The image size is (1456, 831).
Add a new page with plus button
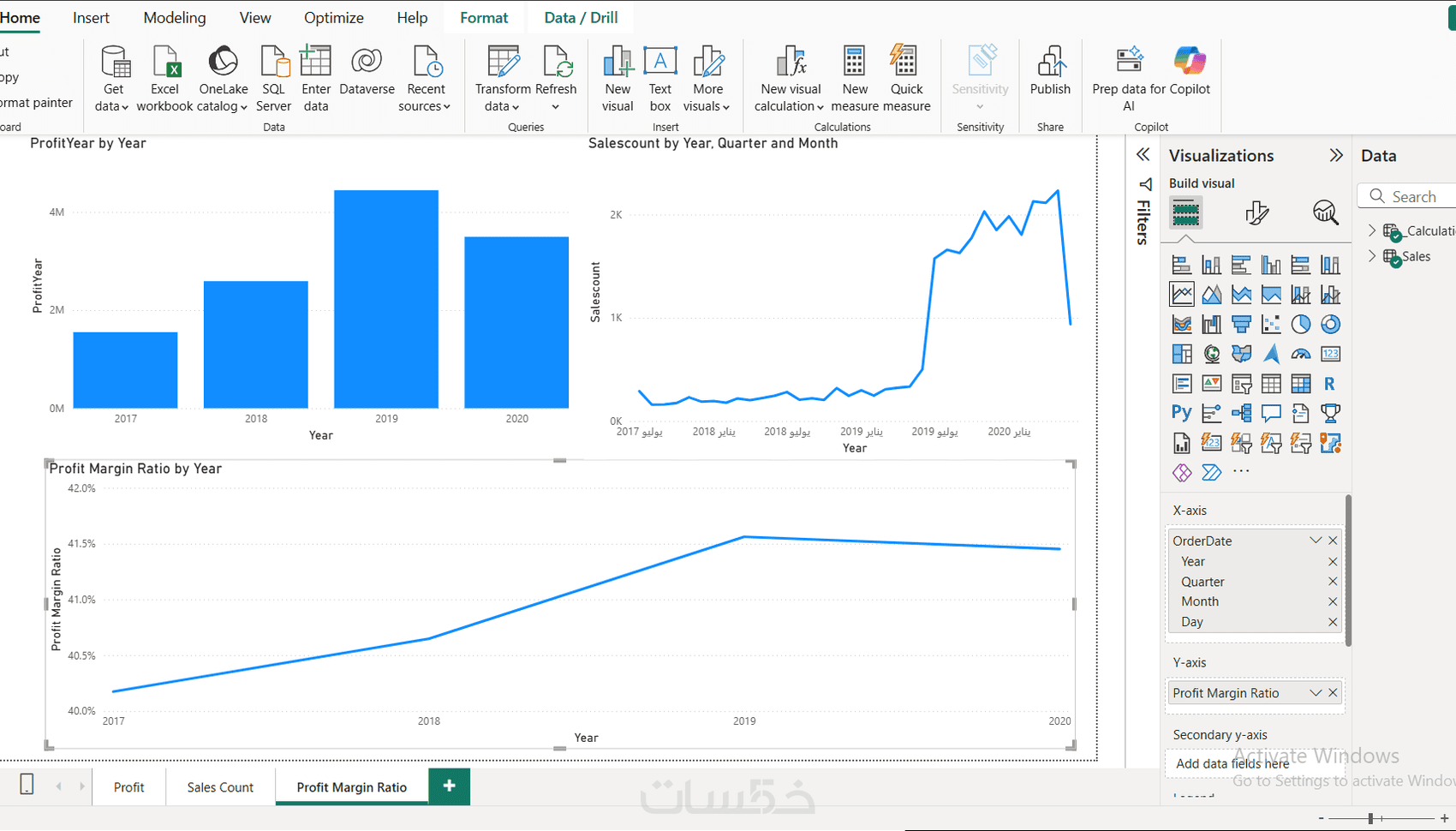[x=449, y=786]
